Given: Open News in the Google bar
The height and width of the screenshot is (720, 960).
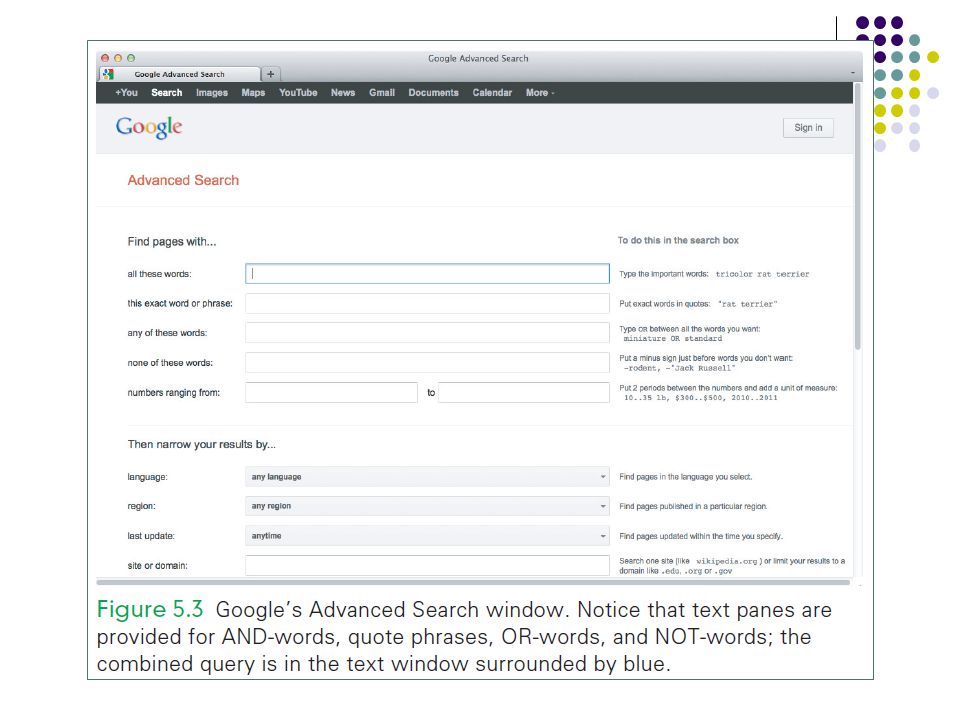Looking at the screenshot, I should [x=343, y=92].
